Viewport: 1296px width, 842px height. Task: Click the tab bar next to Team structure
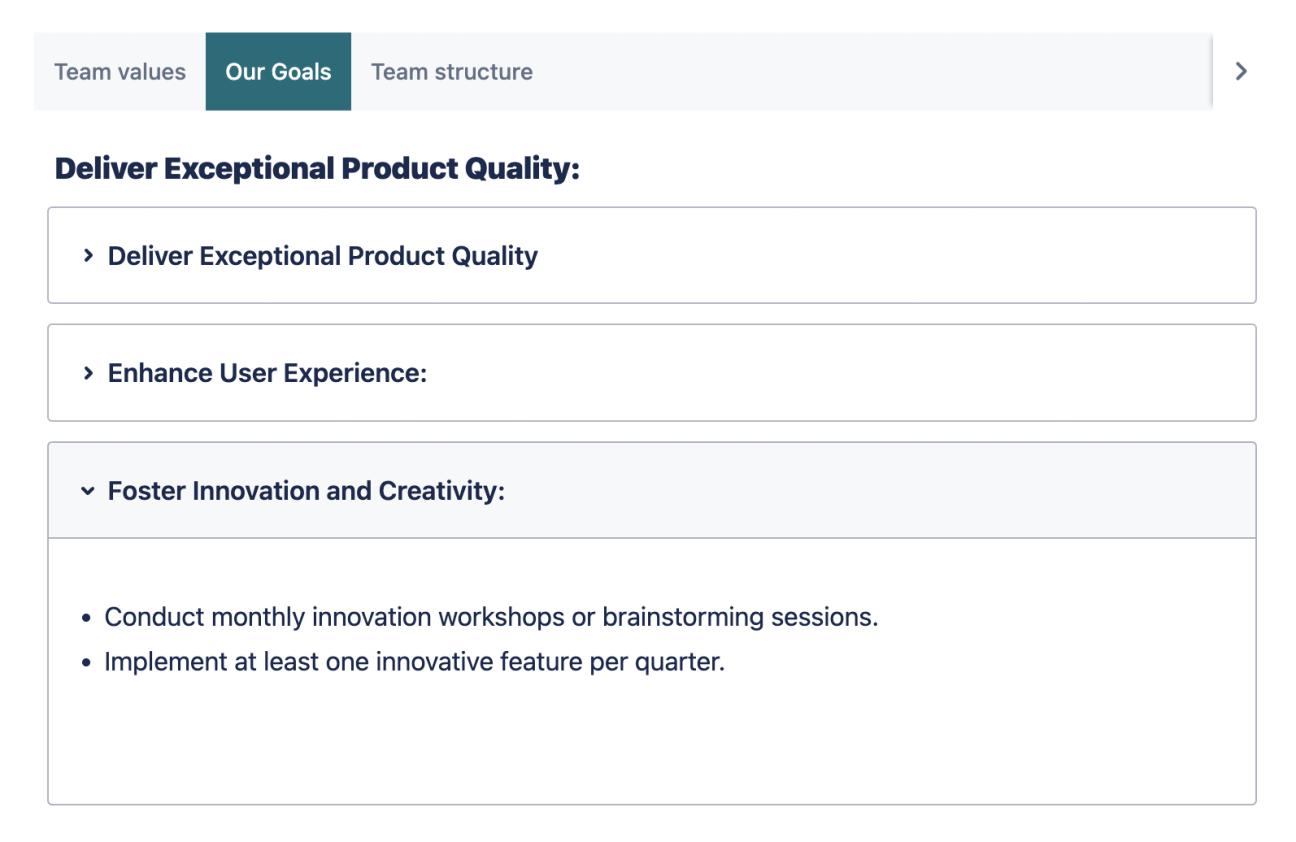click(x=800, y=72)
